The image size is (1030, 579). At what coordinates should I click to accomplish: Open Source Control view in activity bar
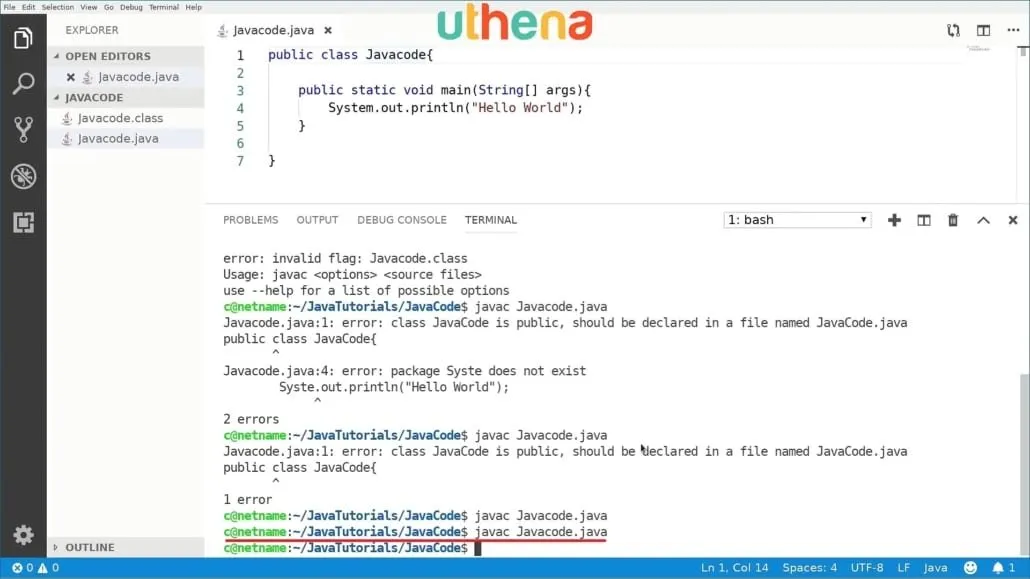point(23,129)
